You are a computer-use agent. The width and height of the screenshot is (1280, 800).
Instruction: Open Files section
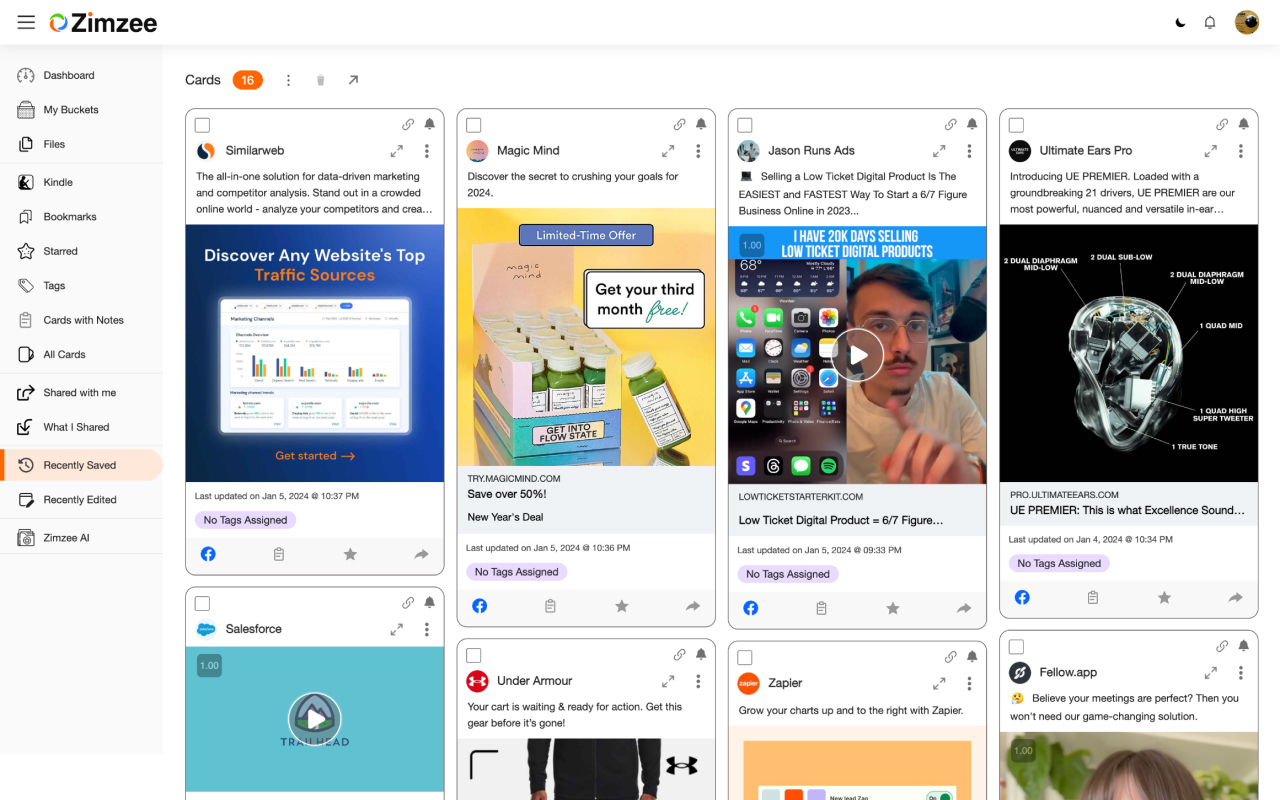(81, 144)
